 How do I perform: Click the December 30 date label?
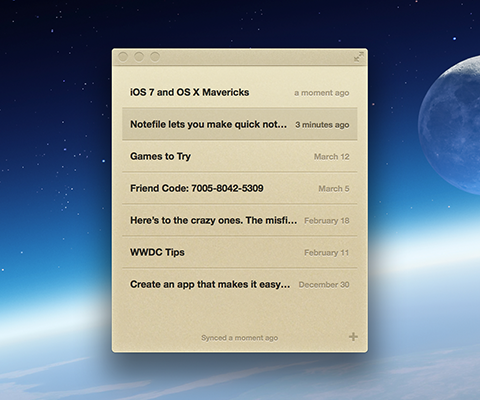324,285
